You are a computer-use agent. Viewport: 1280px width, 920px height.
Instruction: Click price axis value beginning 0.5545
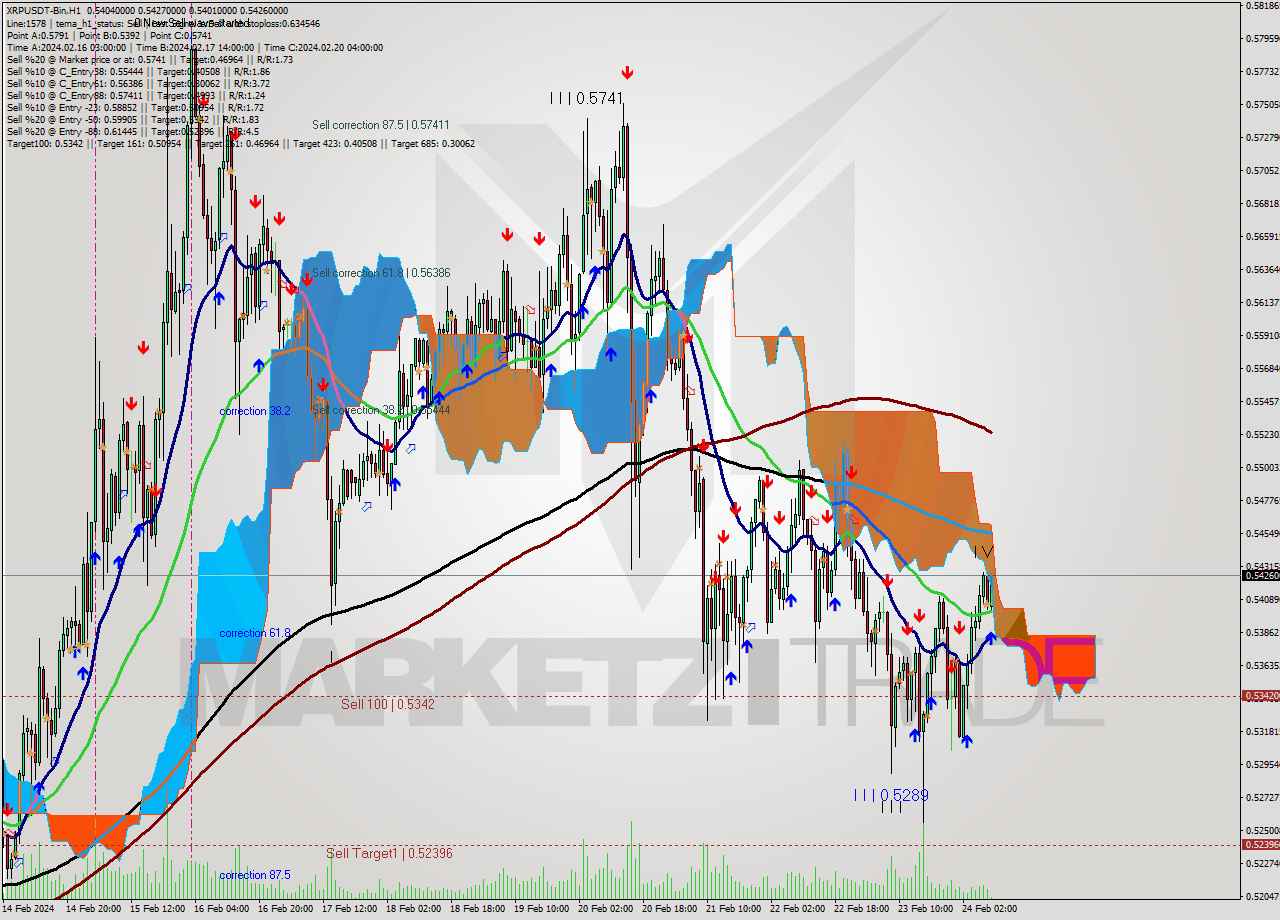(x=1262, y=401)
